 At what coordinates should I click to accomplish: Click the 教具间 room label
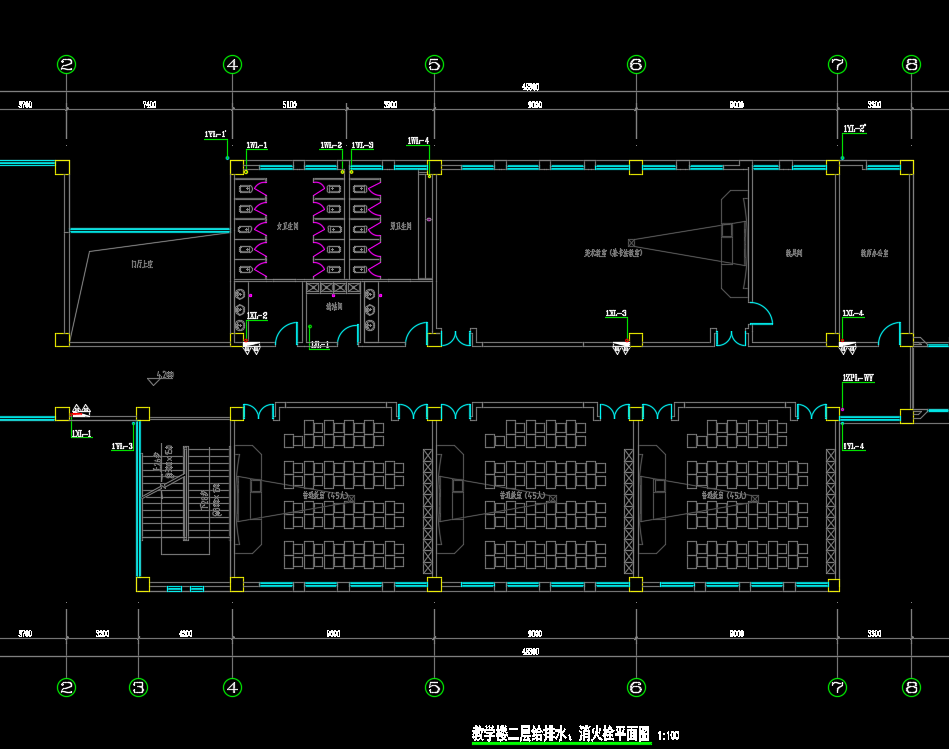tap(794, 253)
